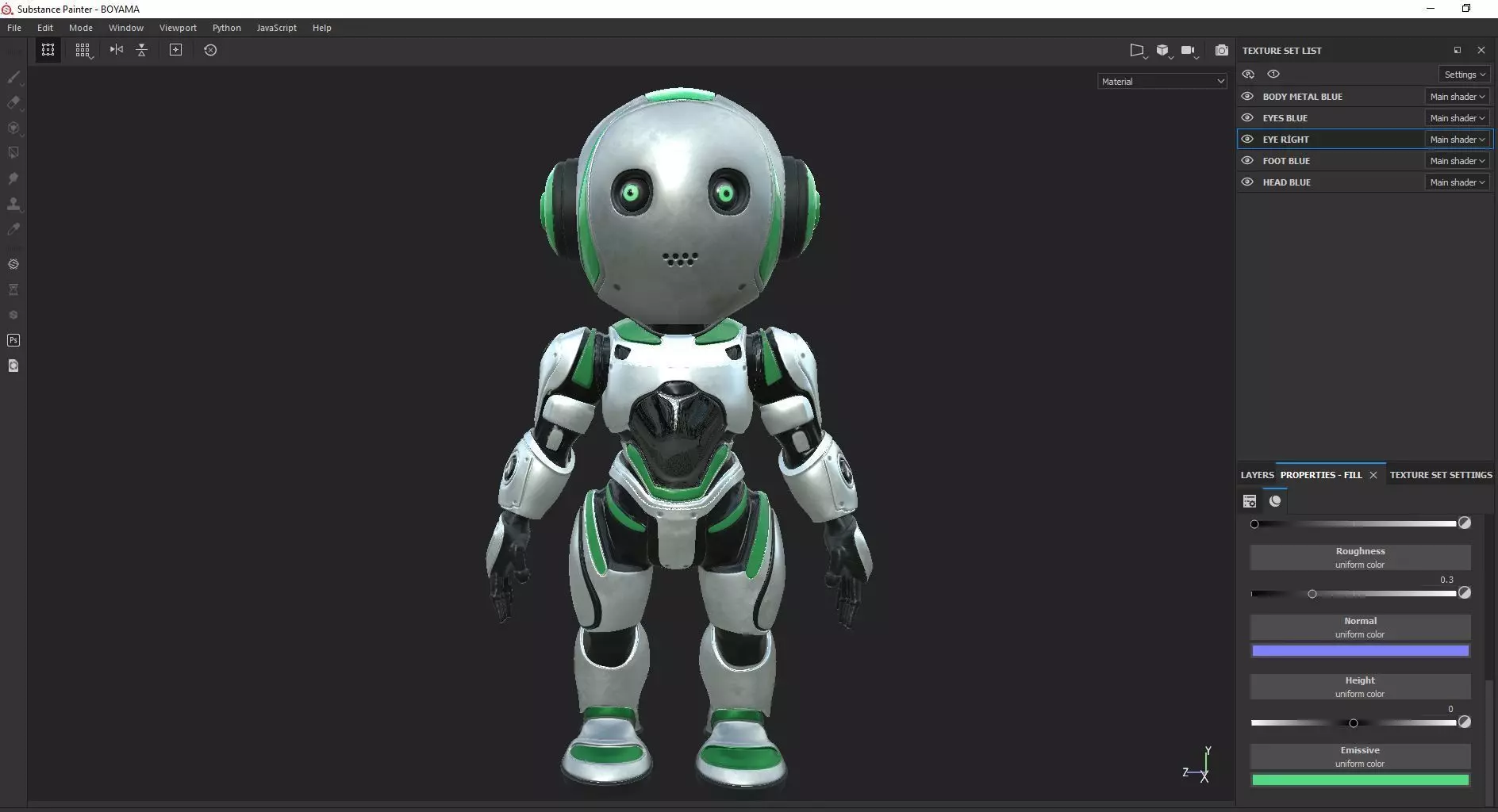This screenshot has width=1498, height=812.
Task: Open the Material viewport channel dropdown
Action: (1162, 82)
